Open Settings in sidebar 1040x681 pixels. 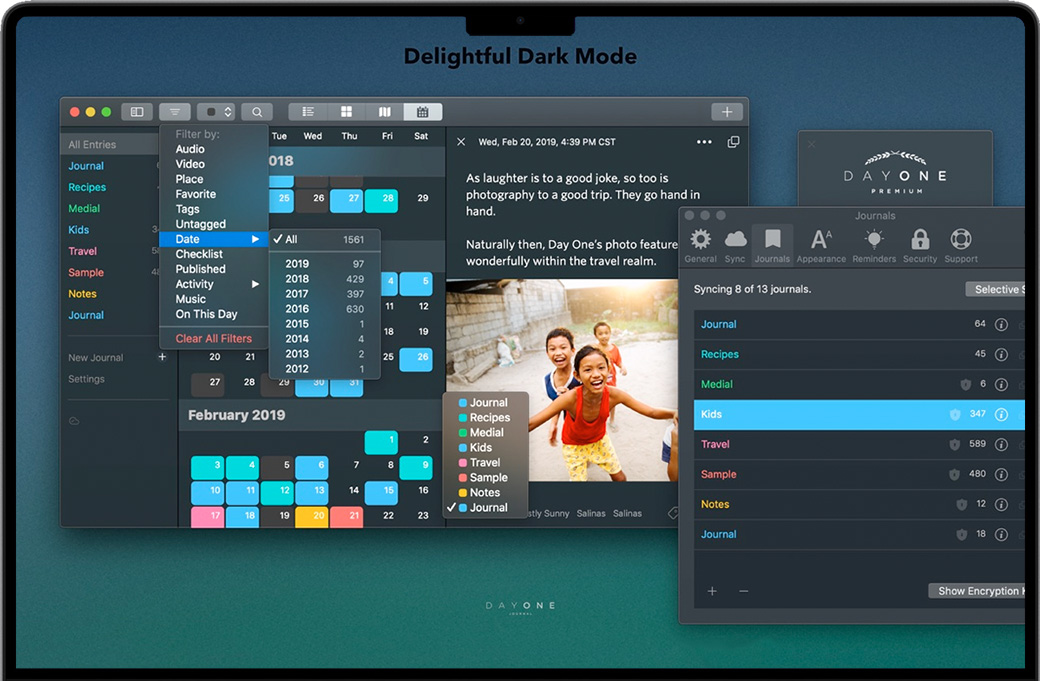[x=86, y=379]
